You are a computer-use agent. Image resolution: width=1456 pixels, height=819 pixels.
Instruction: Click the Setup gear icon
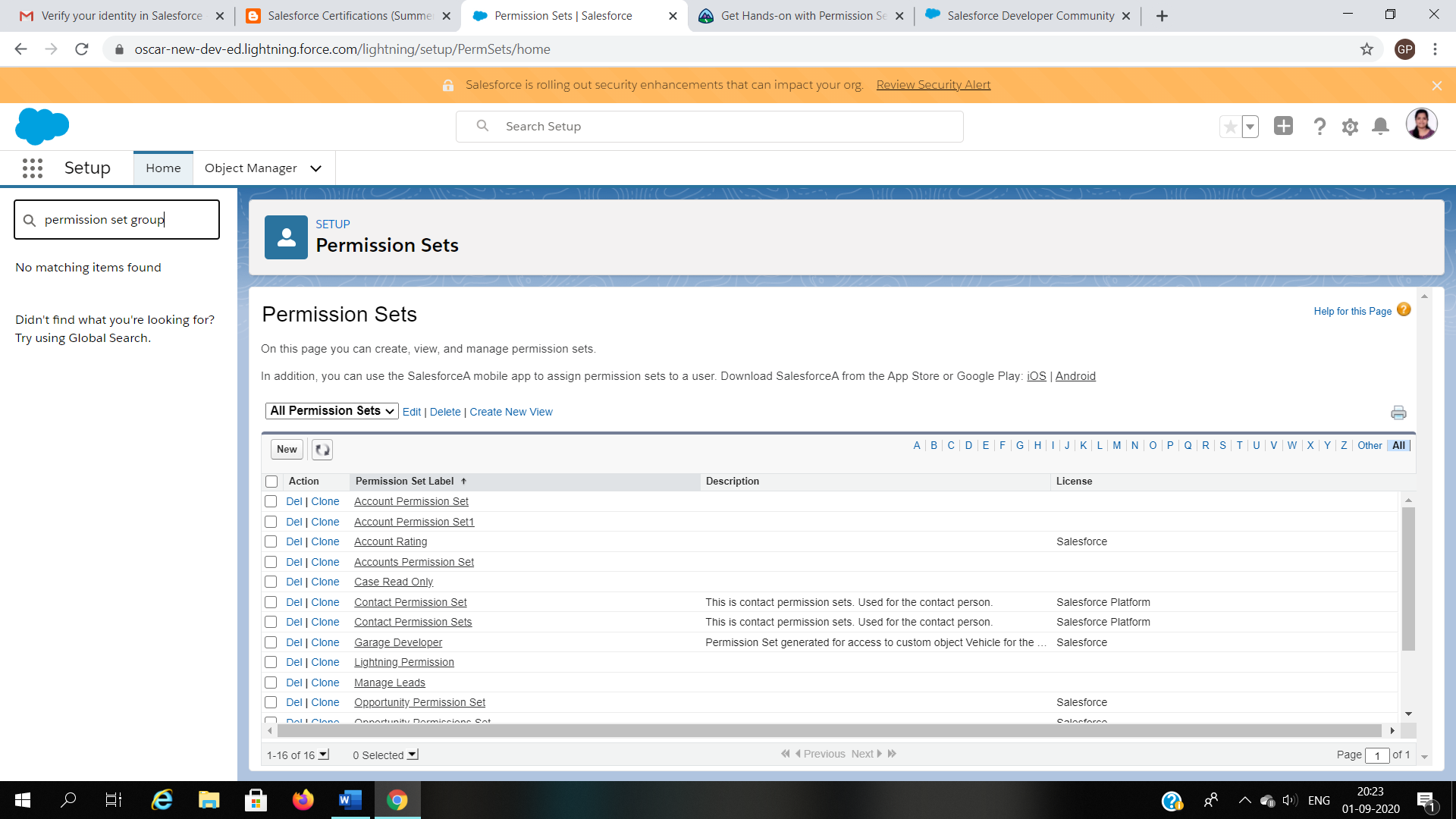pyautogui.click(x=1350, y=127)
